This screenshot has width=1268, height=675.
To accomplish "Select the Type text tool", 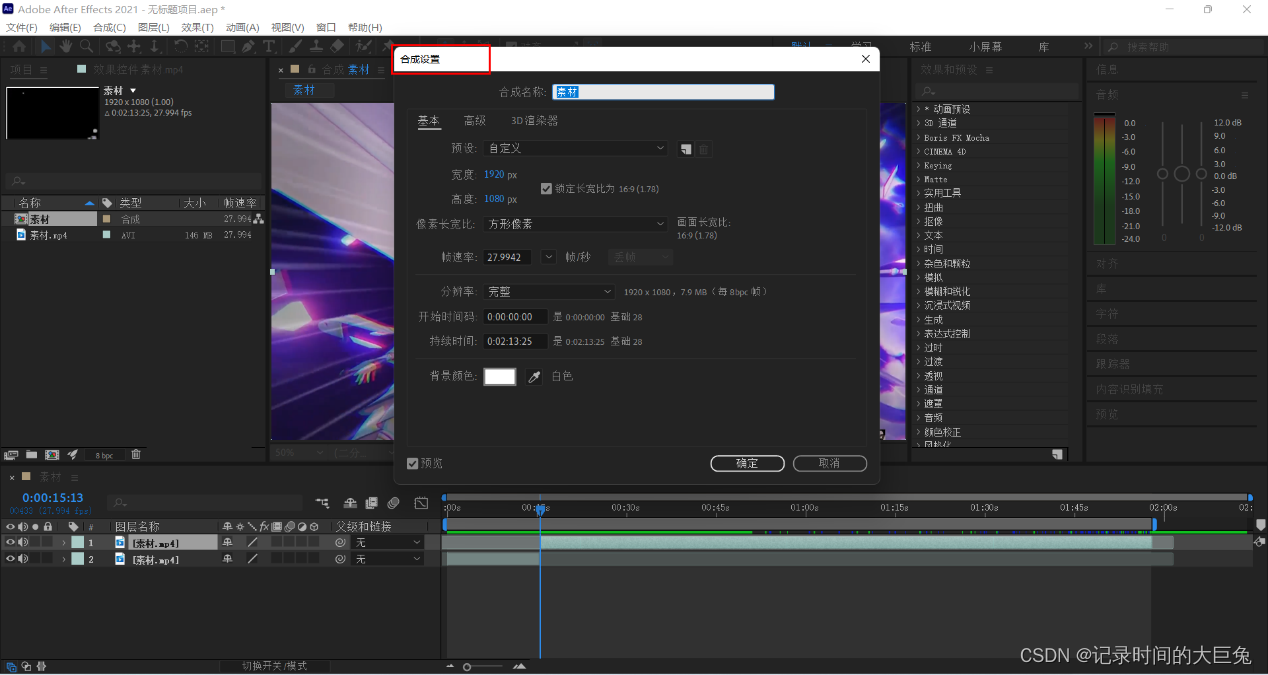I will [x=269, y=46].
